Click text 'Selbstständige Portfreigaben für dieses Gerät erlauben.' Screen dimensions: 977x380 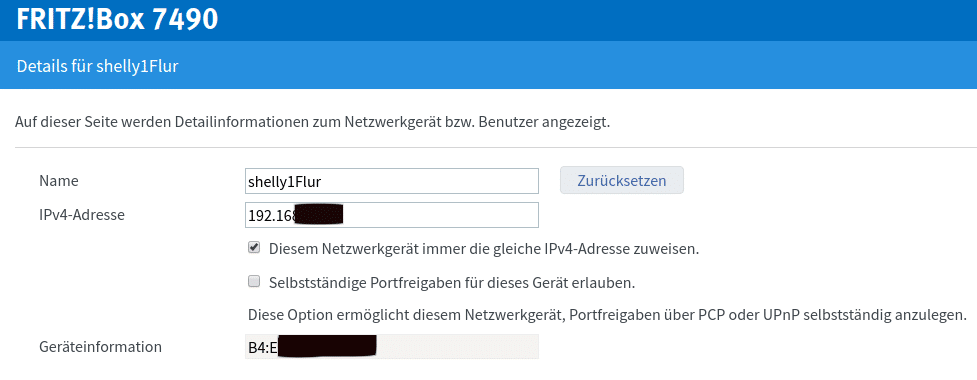pos(452,283)
